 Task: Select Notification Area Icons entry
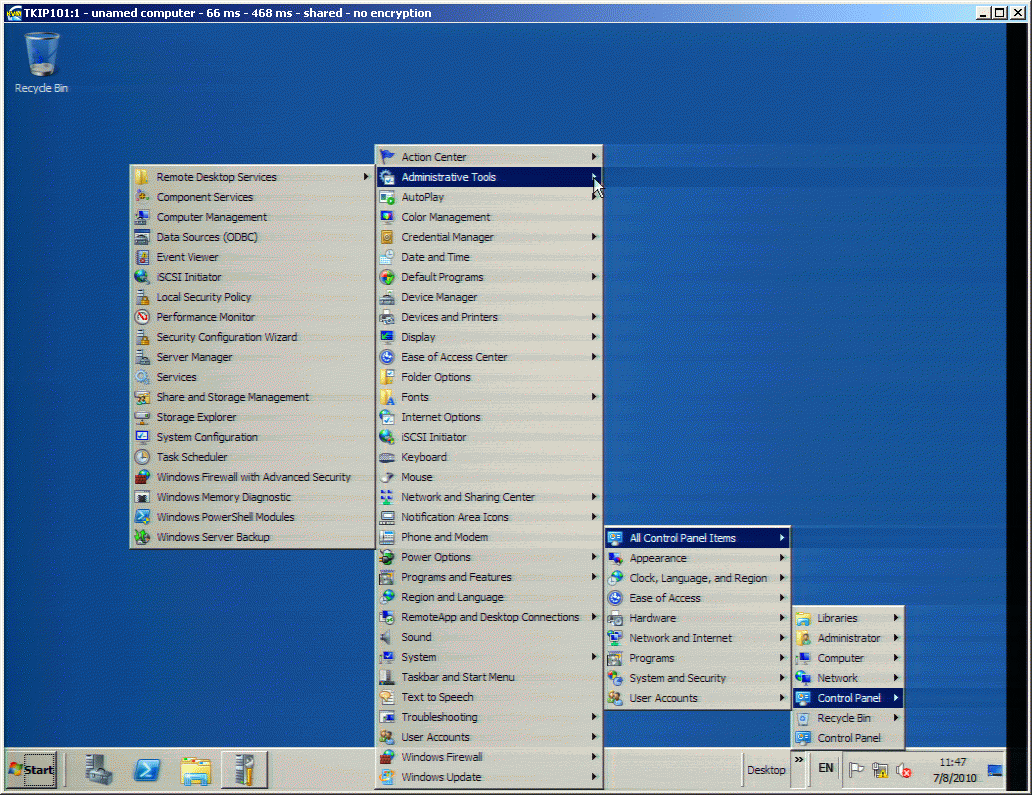coord(489,517)
